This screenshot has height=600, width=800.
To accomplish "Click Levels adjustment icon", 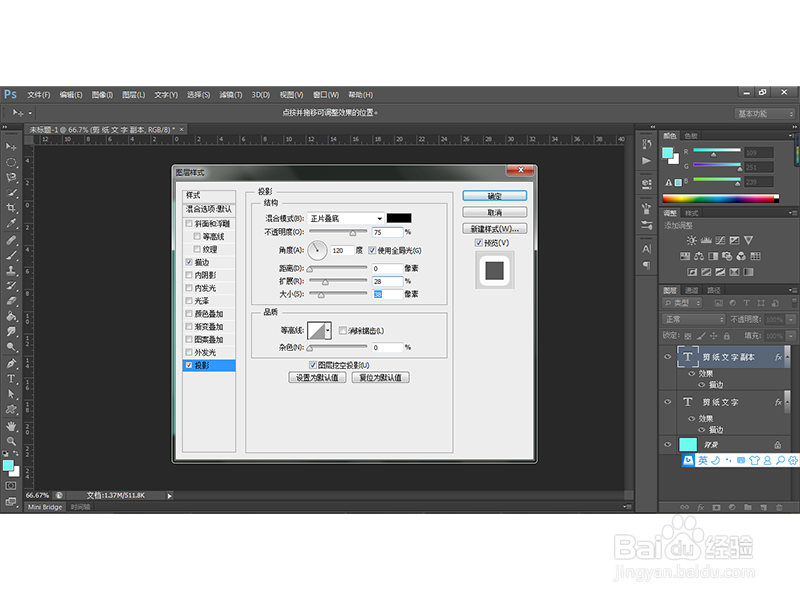I will pyautogui.click(x=706, y=240).
